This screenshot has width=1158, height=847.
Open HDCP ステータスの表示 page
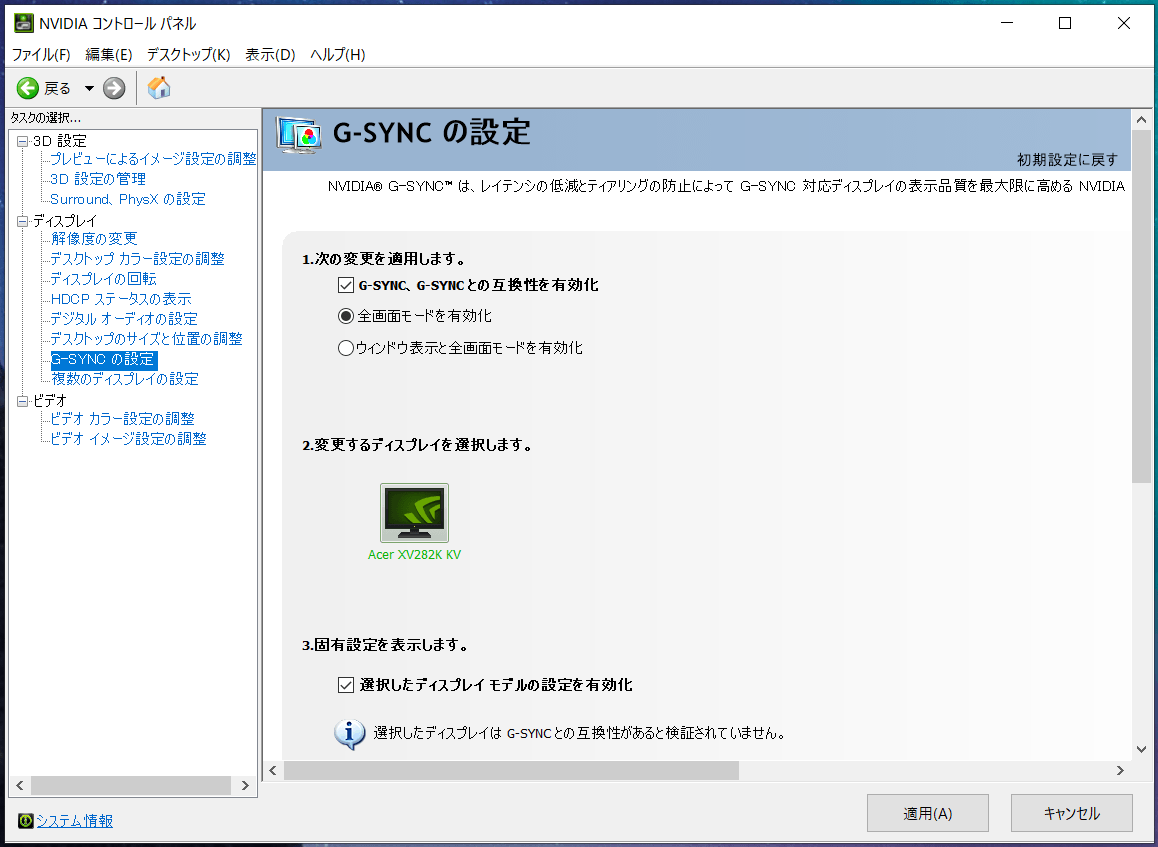point(121,298)
